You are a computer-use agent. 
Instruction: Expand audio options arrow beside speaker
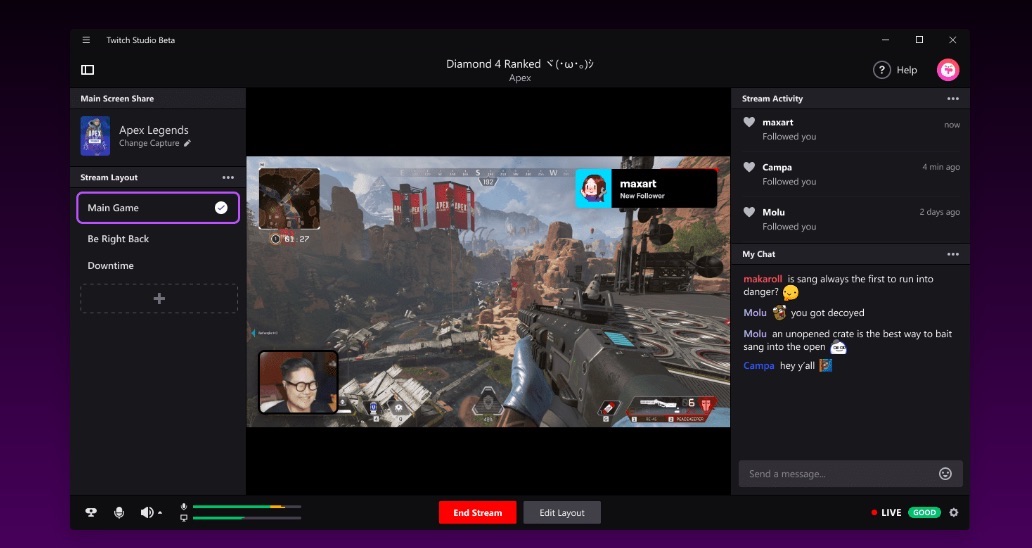pyautogui.click(x=160, y=513)
